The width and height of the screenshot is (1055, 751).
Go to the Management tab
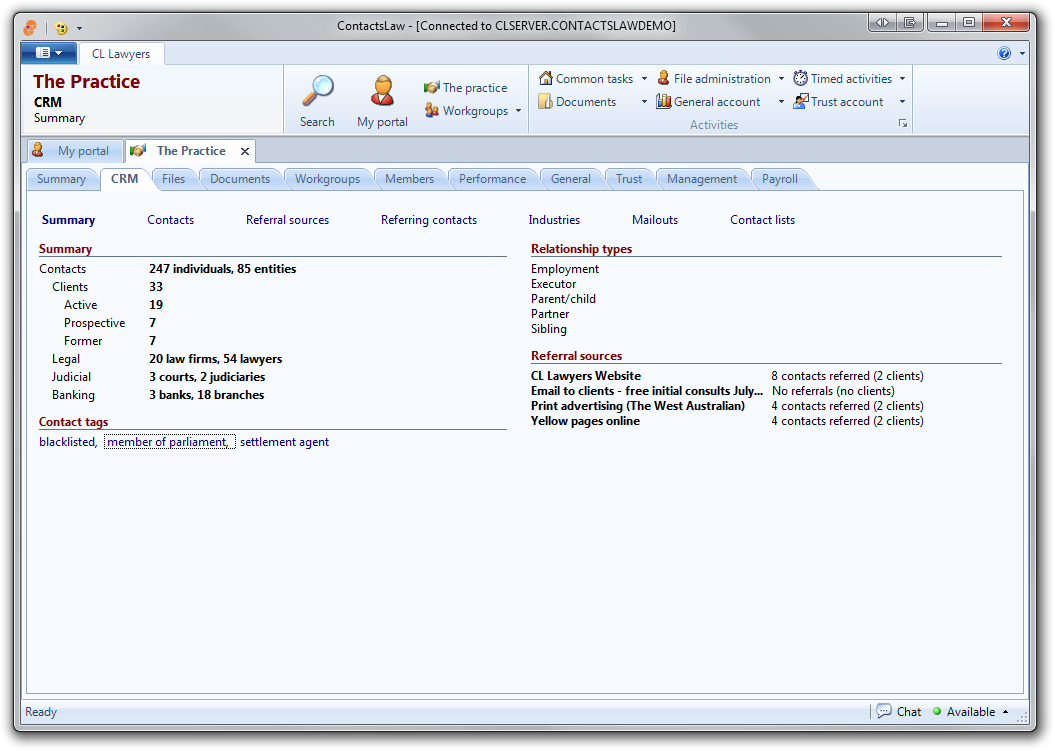[702, 179]
